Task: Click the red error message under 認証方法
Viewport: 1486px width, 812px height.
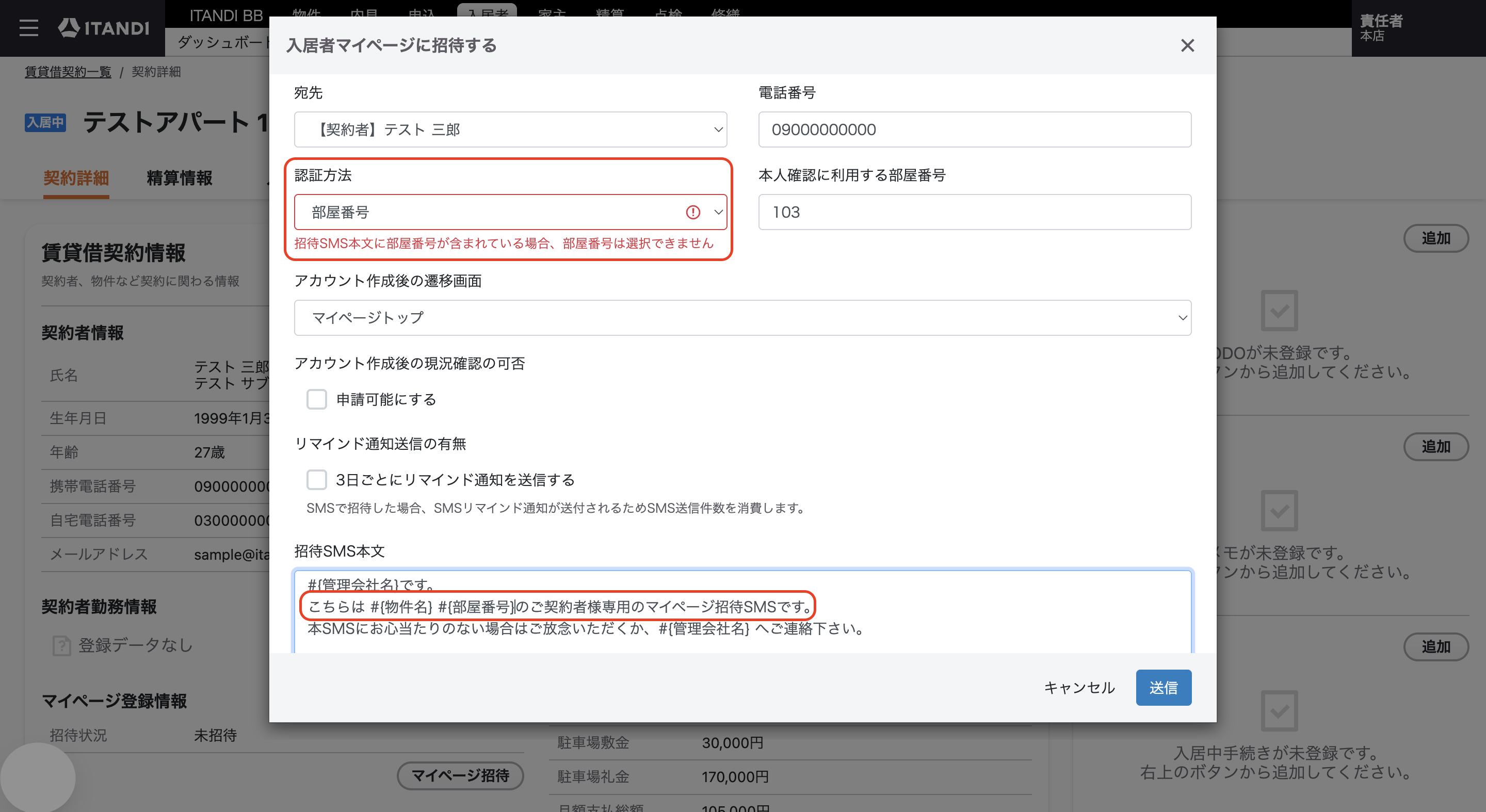Action: point(504,243)
